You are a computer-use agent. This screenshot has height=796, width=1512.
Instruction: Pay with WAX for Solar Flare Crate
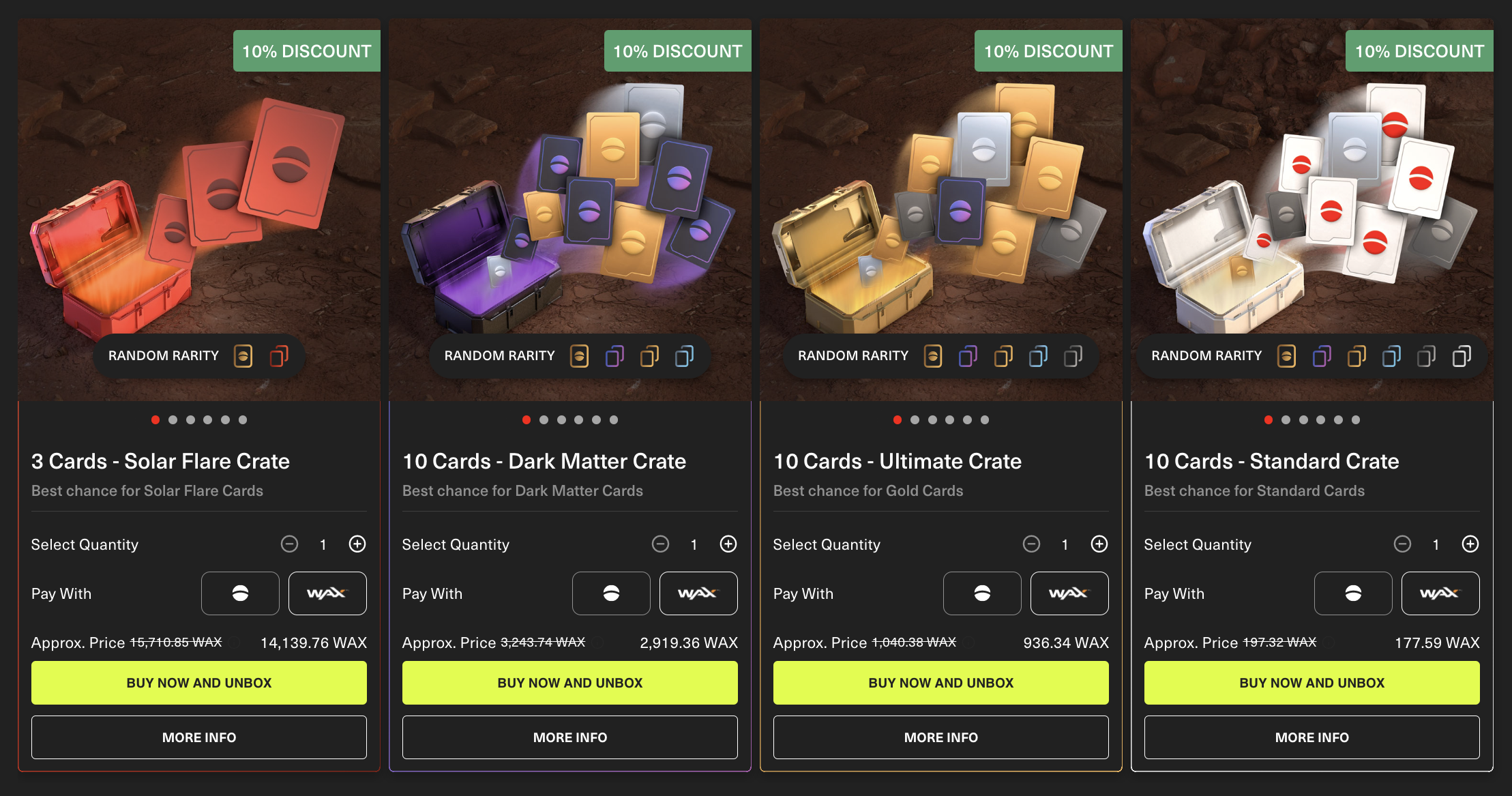(327, 593)
